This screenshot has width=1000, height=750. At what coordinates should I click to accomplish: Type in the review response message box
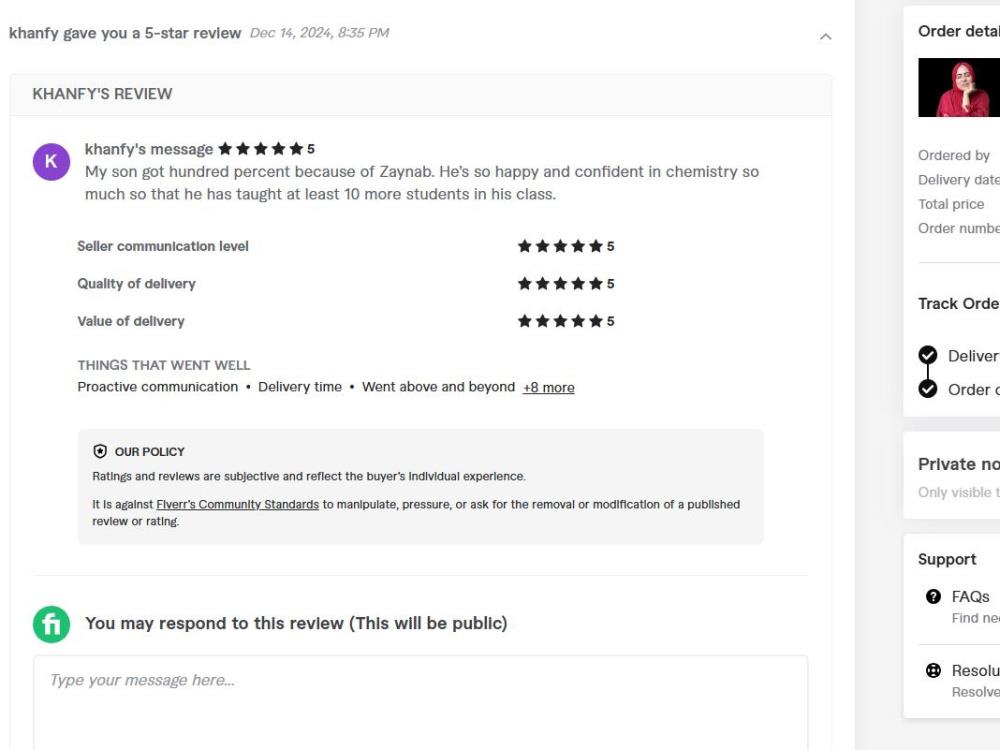[420, 700]
